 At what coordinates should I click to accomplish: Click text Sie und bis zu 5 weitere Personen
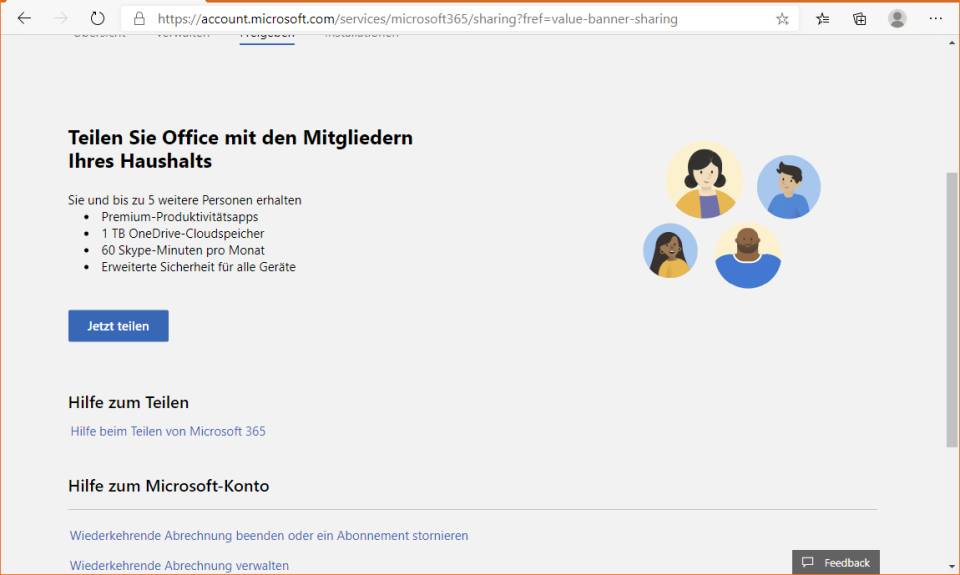[x=184, y=200]
